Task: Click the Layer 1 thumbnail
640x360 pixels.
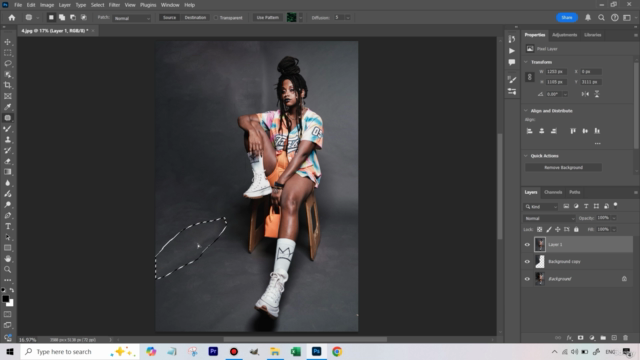Action: (x=540, y=244)
